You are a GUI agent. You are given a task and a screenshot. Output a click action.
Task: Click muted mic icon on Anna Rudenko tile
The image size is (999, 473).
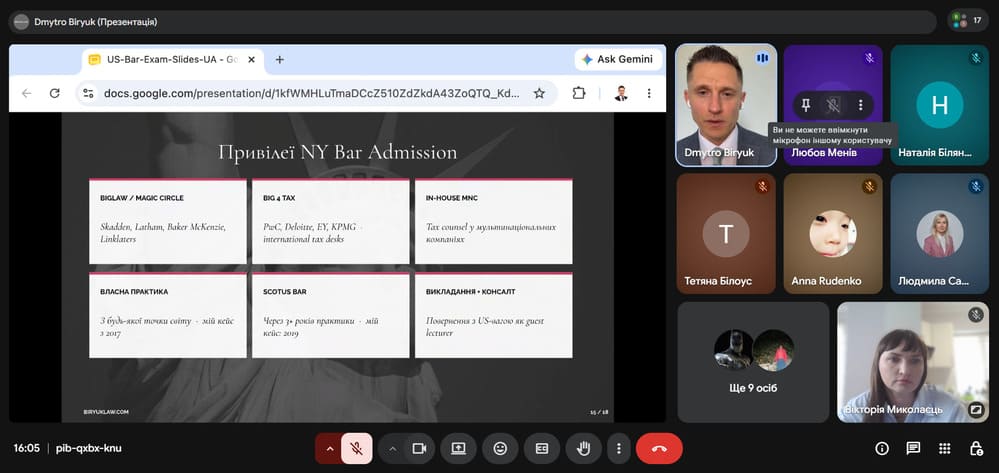(x=869, y=187)
